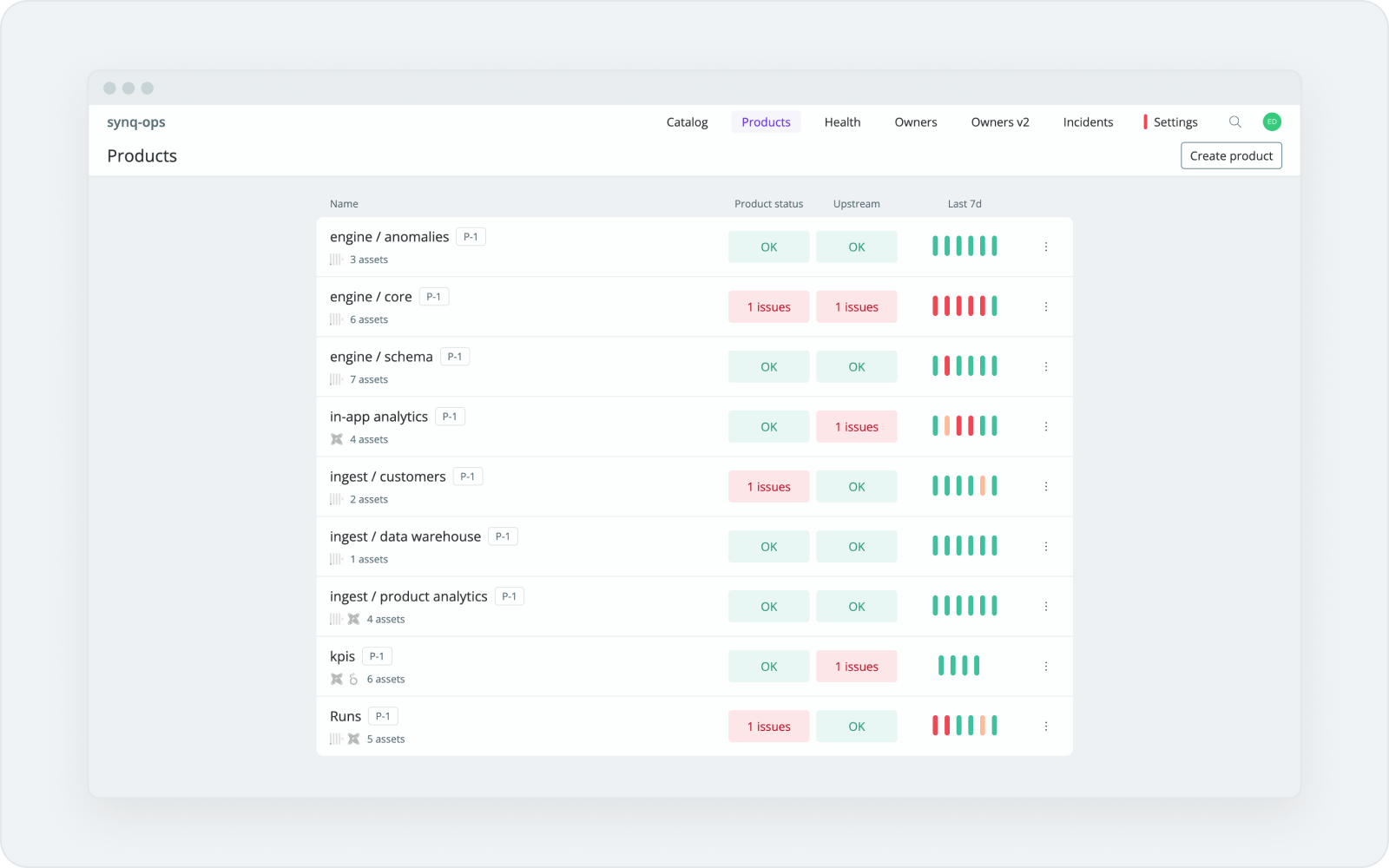The width and height of the screenshot is (1389, 868).
Task: Open the options menu for the Runs row
Action: click(x=1046, y=726)
